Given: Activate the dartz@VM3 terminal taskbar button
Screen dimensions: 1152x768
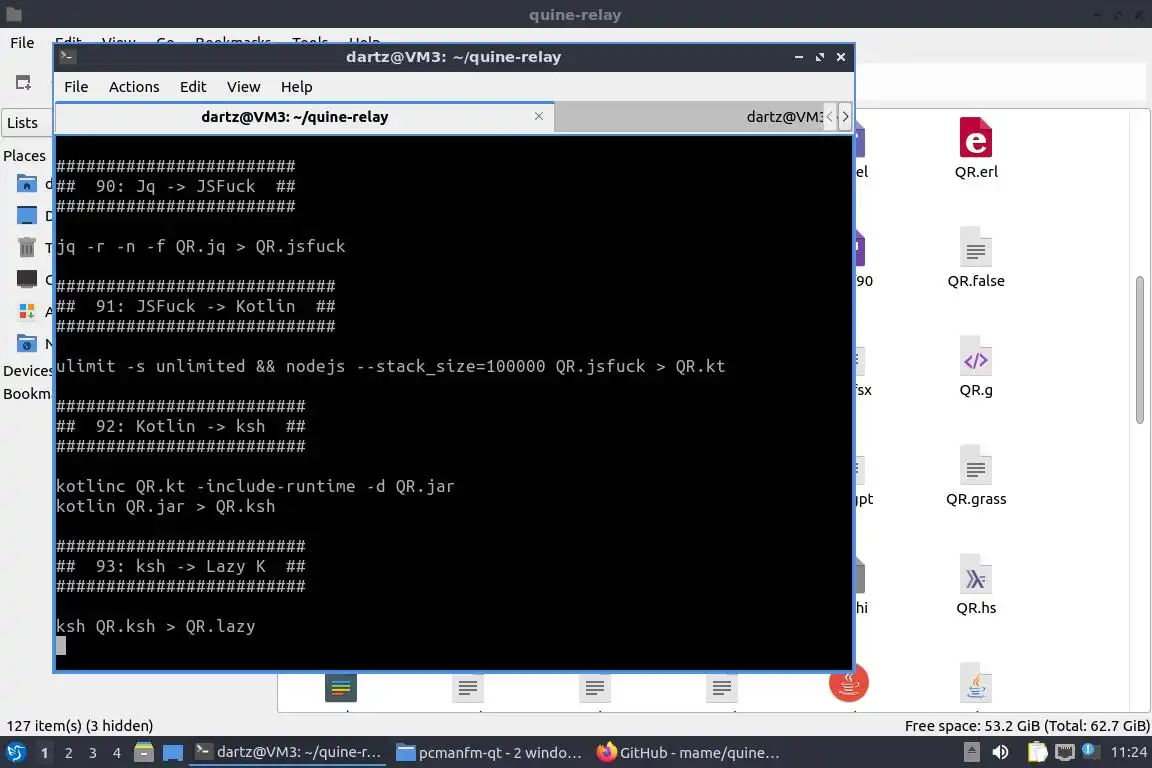Looking at the screenshot, I should click(288, 753).
